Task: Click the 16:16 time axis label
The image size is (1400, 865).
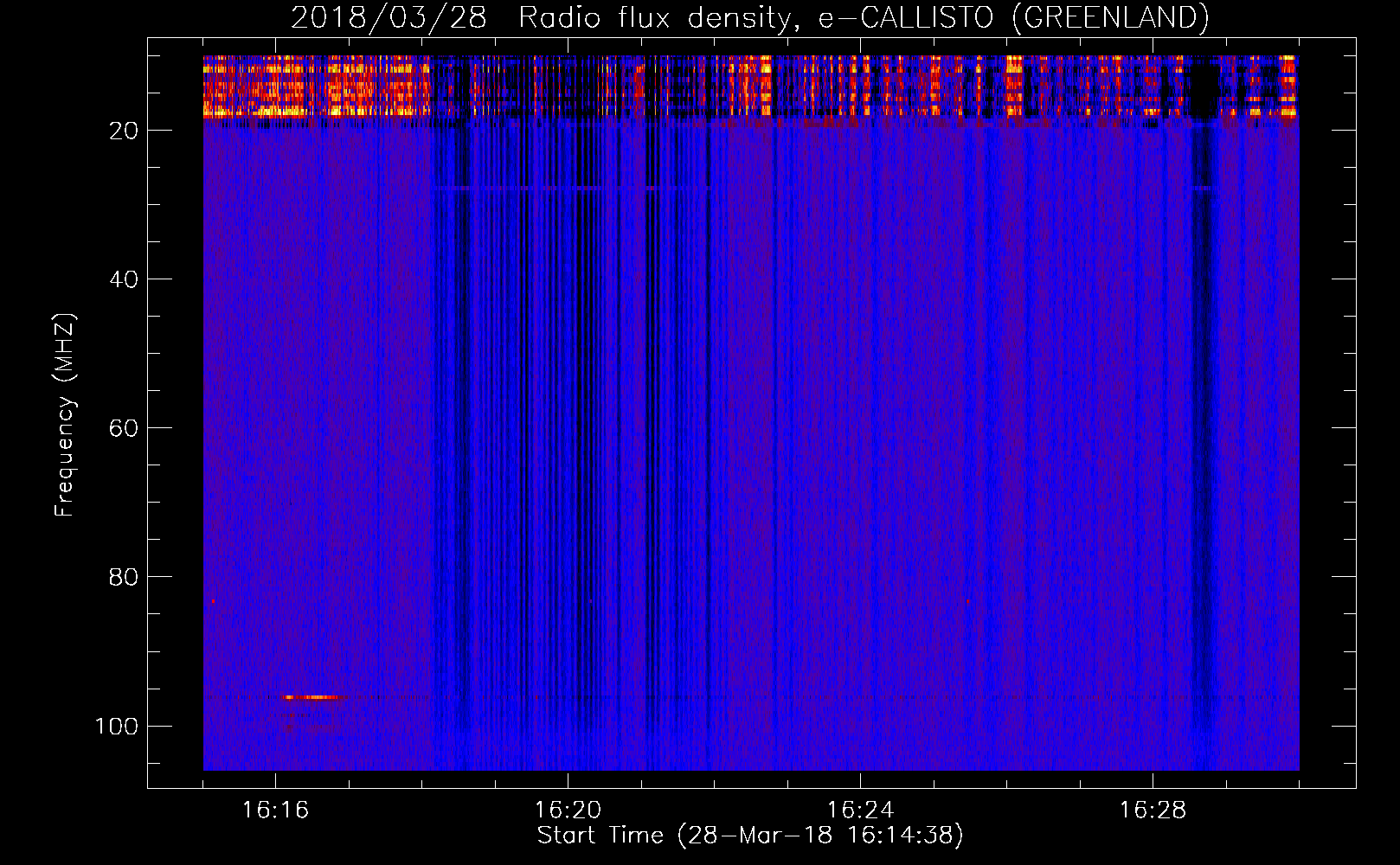Action: coord(275,811)
